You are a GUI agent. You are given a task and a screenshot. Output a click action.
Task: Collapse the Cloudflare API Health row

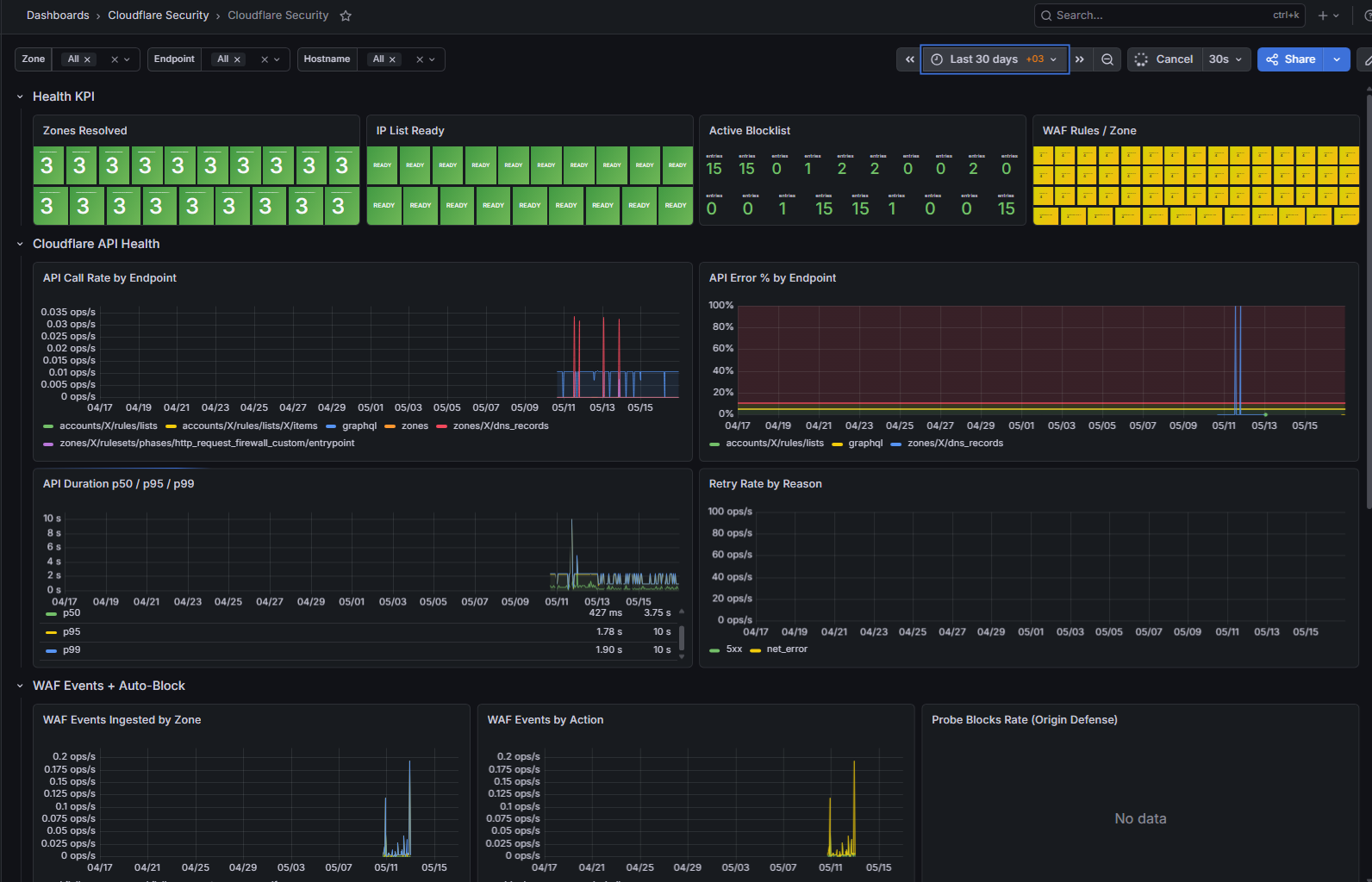[20, 244]
